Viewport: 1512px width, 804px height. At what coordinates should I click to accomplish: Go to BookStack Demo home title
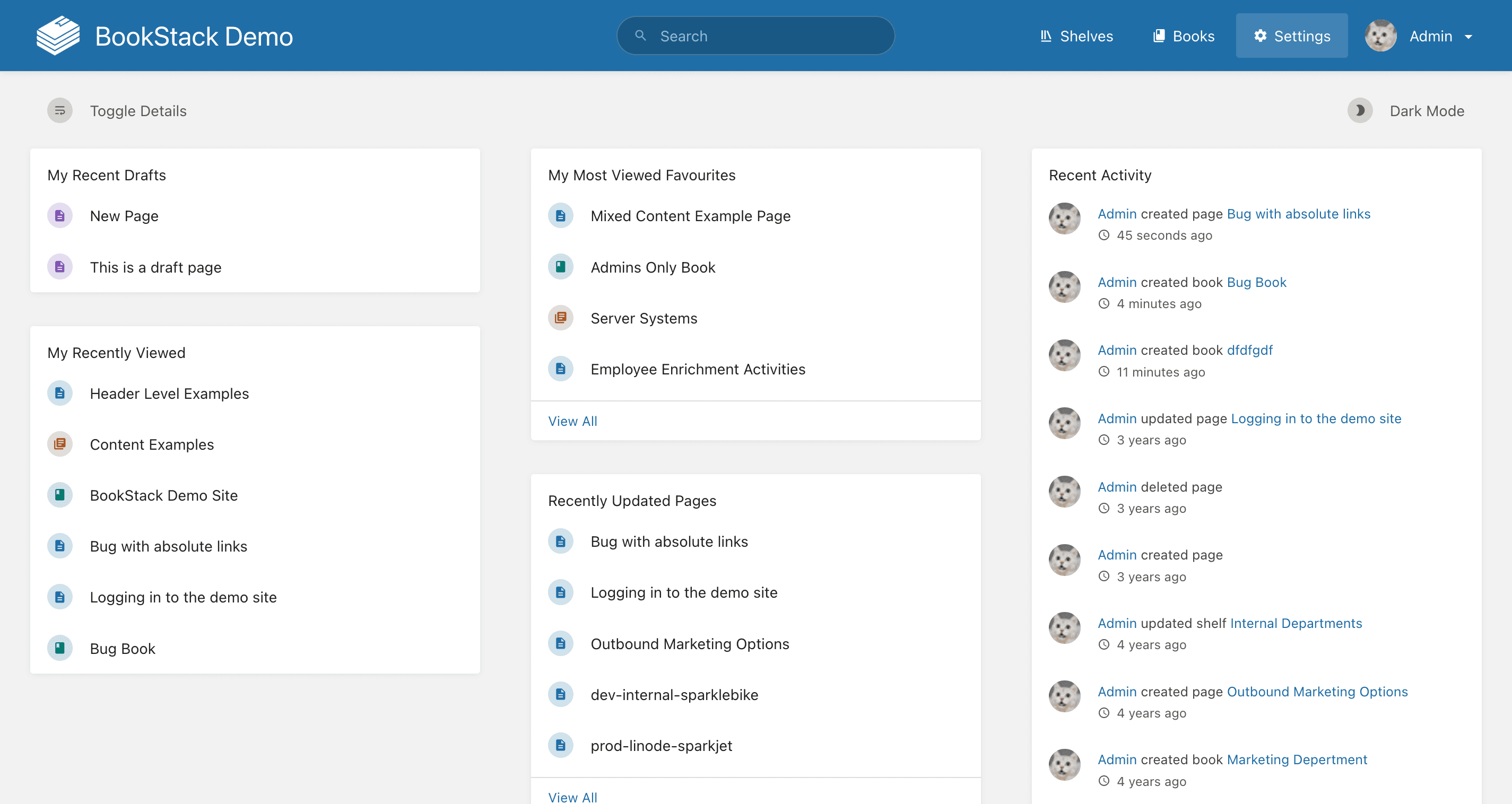point(194,37)
